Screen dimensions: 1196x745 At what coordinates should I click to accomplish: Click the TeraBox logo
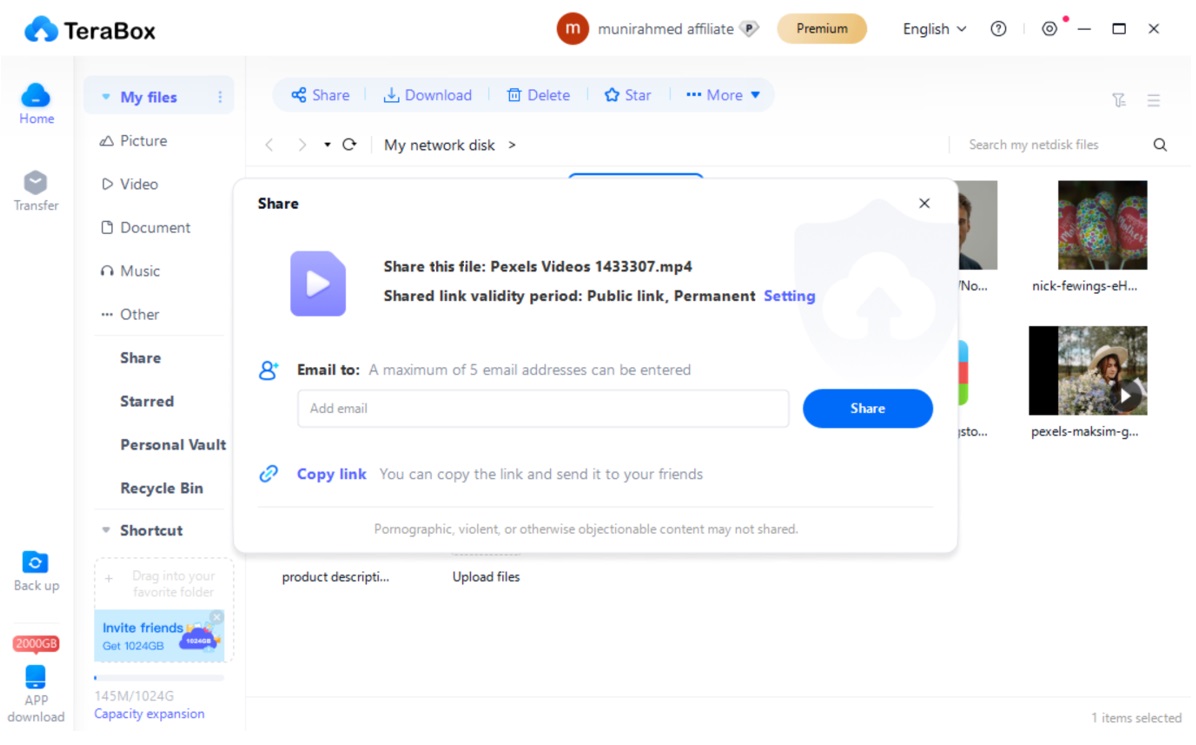(x=89, y=31)
